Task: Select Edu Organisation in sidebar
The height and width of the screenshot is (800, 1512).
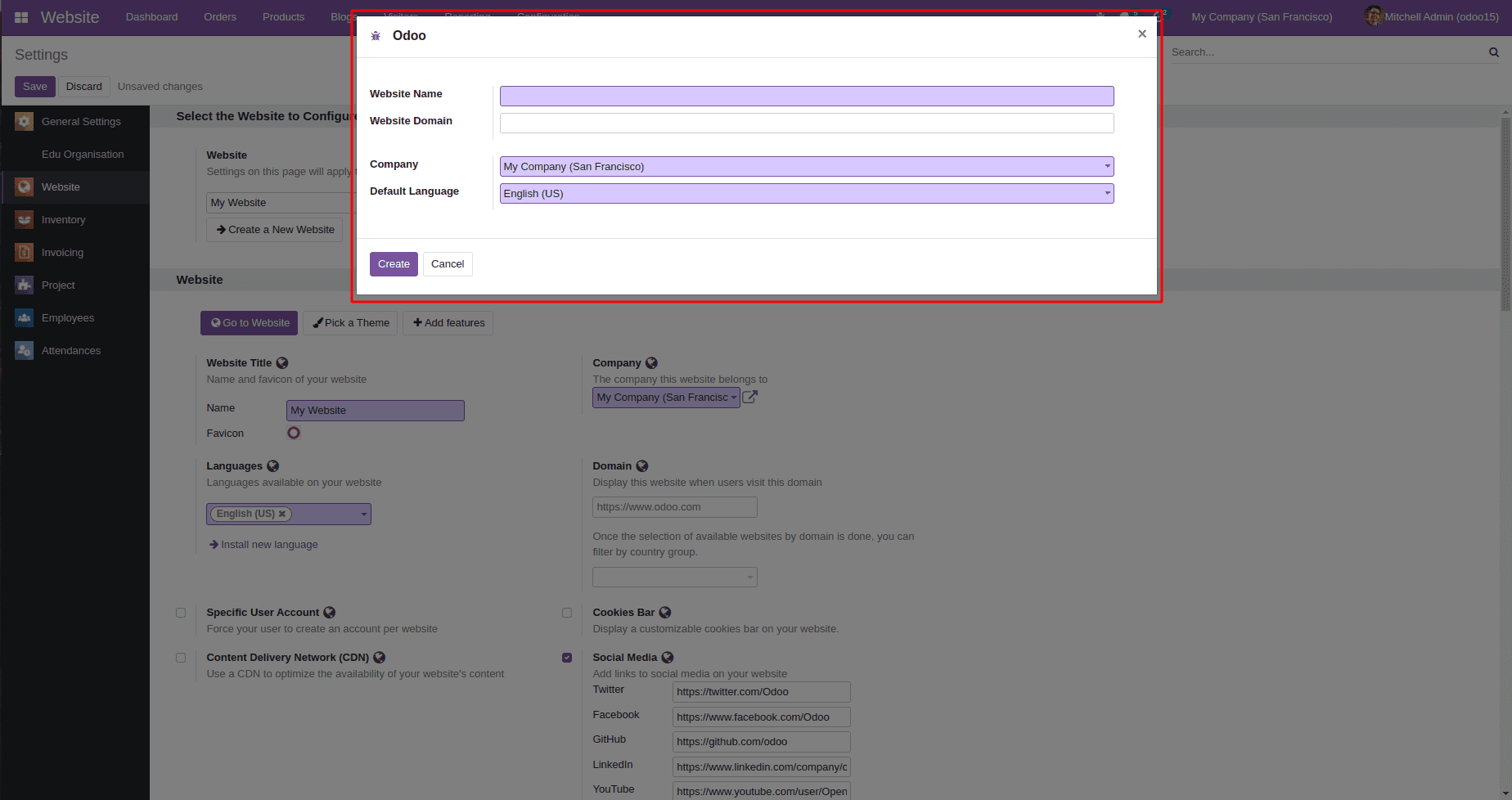Action: click(x=75, y=155)
